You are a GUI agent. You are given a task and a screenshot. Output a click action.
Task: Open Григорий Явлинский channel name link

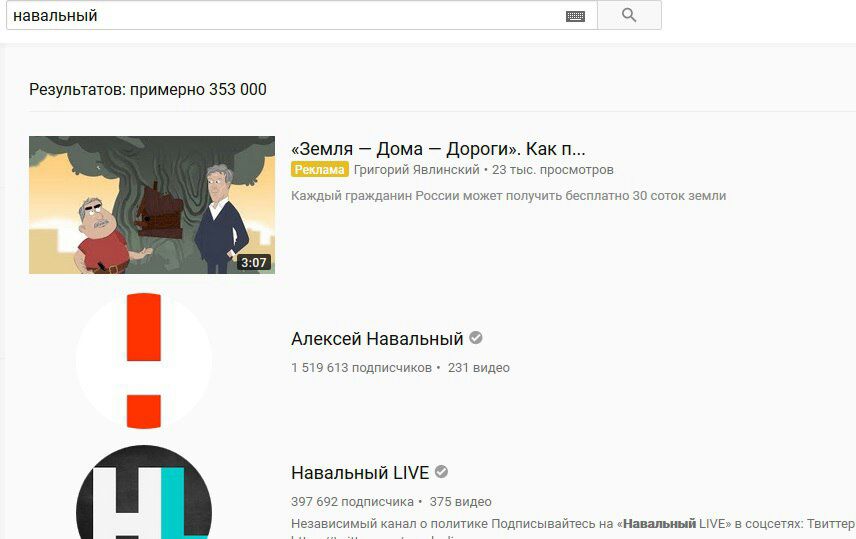point(417,170)
